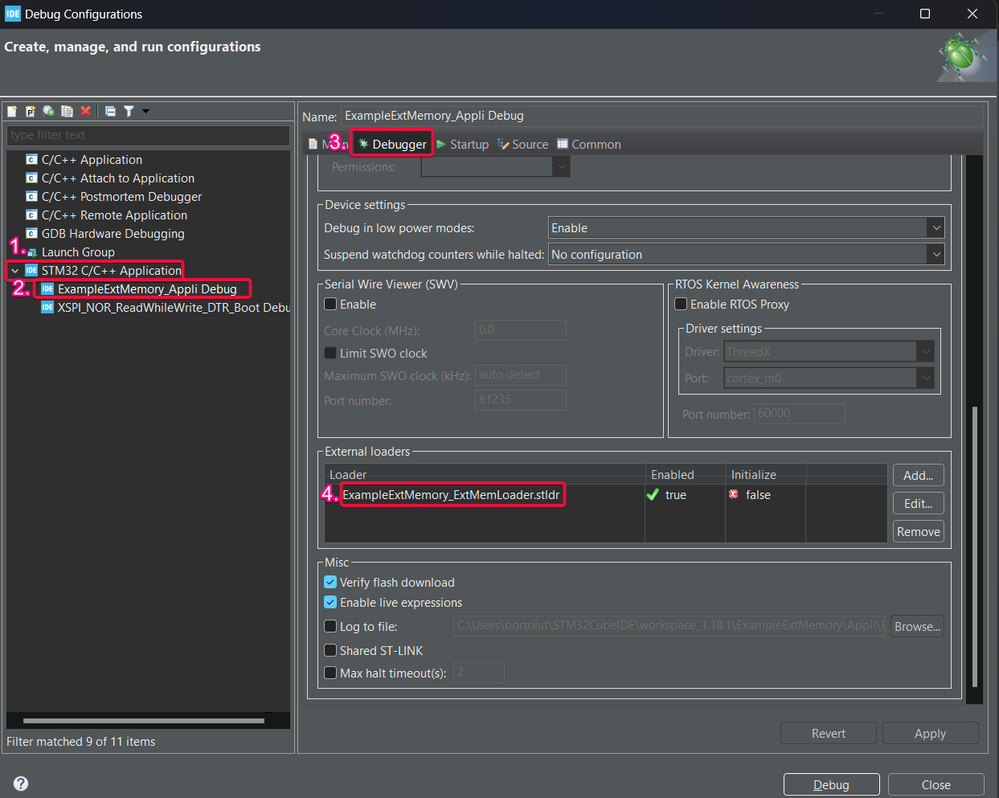Edit the selected external loader
Image resolution: width=999 pixels, height=798 pixels.
[x=918, y=504]
